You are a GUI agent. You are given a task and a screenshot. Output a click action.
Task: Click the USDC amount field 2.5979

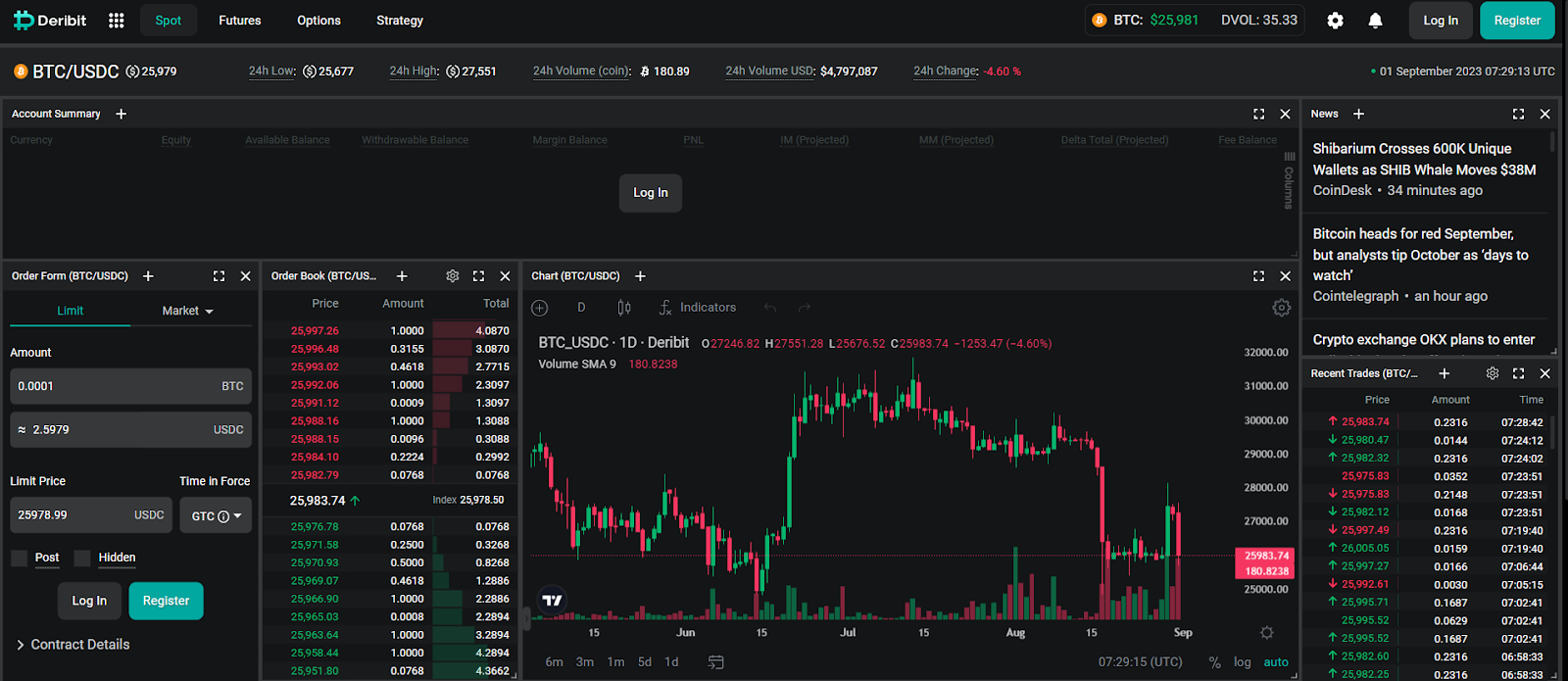tap(130, 430)
